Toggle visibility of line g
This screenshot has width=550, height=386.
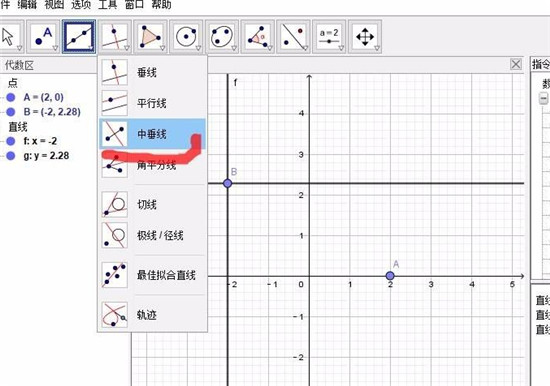[x=11, y=156]
